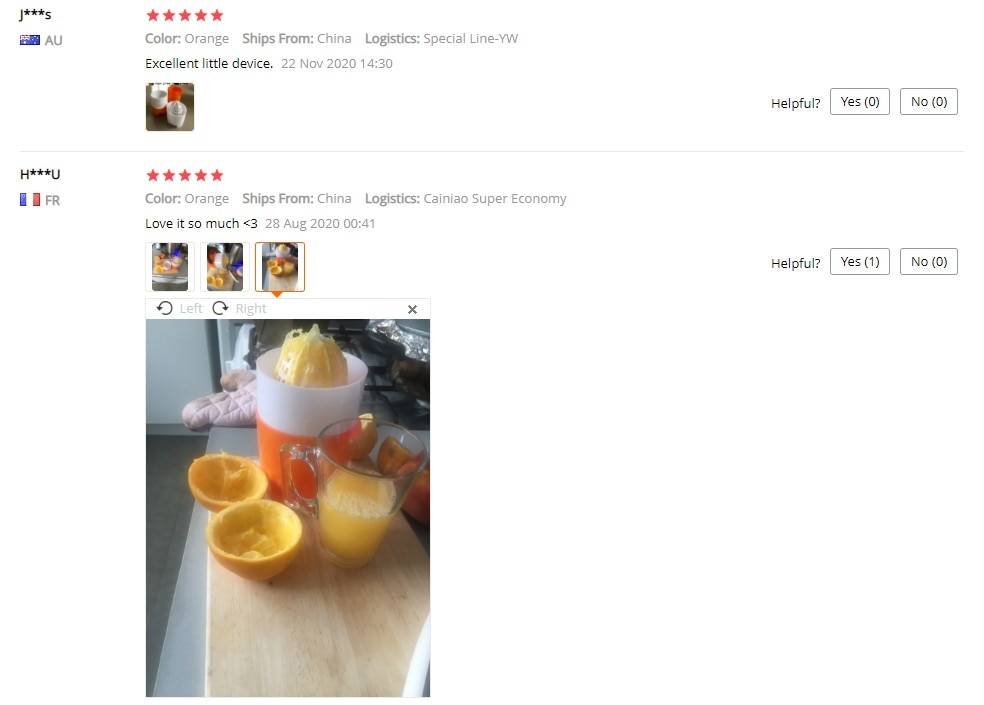Viewport: 984px width, 705px height.
Task: Vote No (0) on H***U review
Action: point(929,262)
